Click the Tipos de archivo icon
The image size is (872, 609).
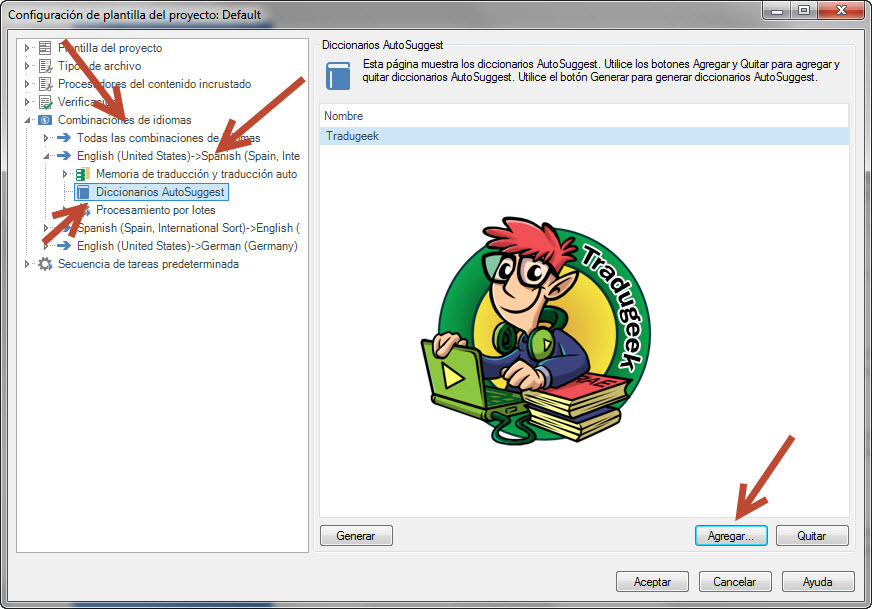(x=44, y=66)
